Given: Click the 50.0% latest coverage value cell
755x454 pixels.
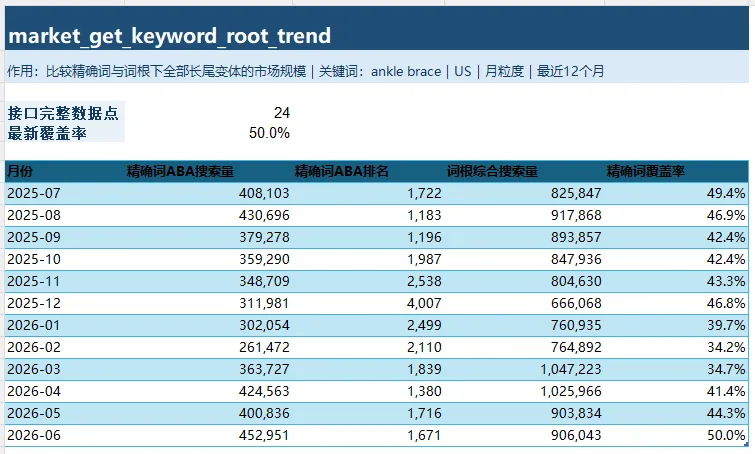Looking at the screenshot, I should (x=208, y=132).
